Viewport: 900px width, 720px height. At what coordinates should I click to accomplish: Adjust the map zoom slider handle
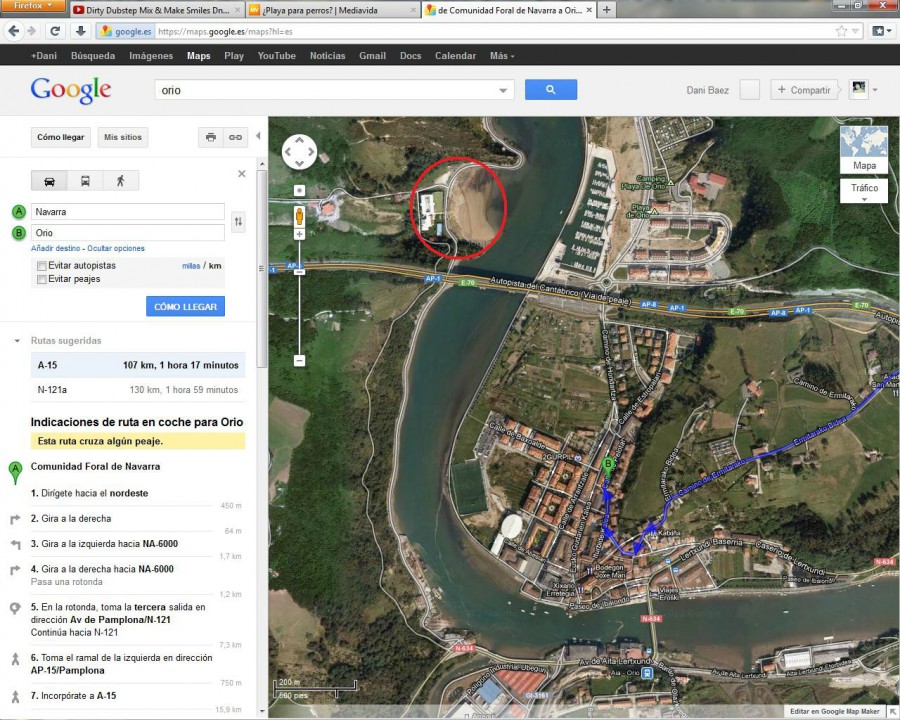coord(299,270)
